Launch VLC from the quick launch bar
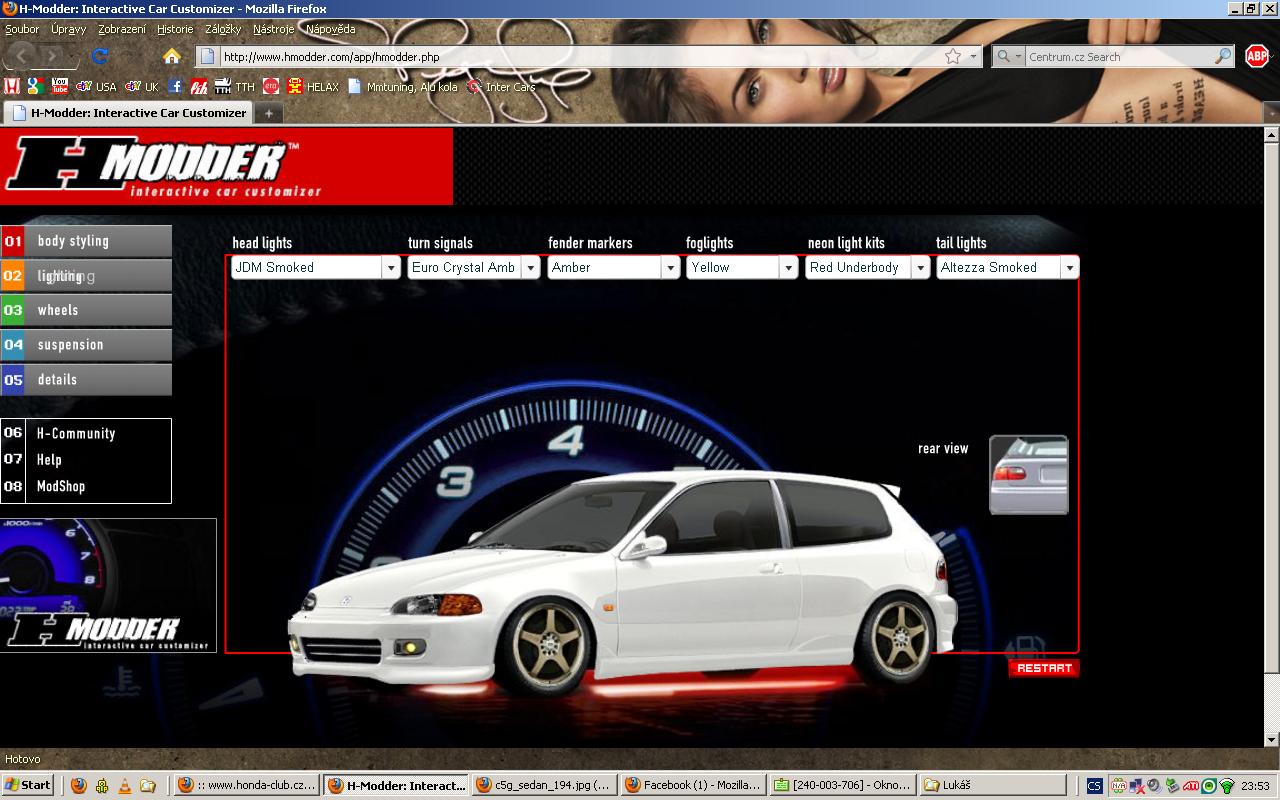1280x800 pixels. (125, 786)
